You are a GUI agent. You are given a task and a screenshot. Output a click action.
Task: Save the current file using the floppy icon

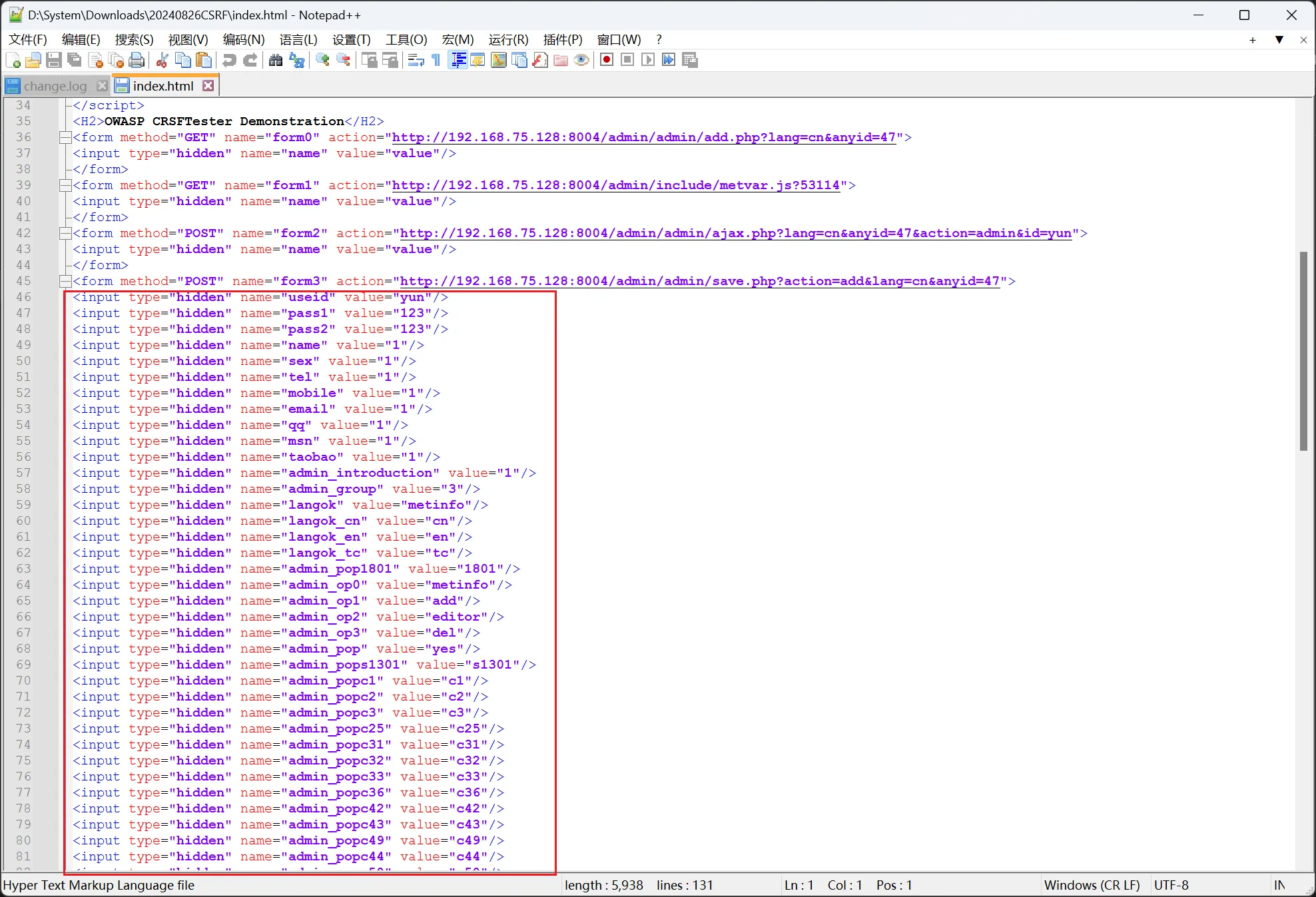tap(54, 61)
